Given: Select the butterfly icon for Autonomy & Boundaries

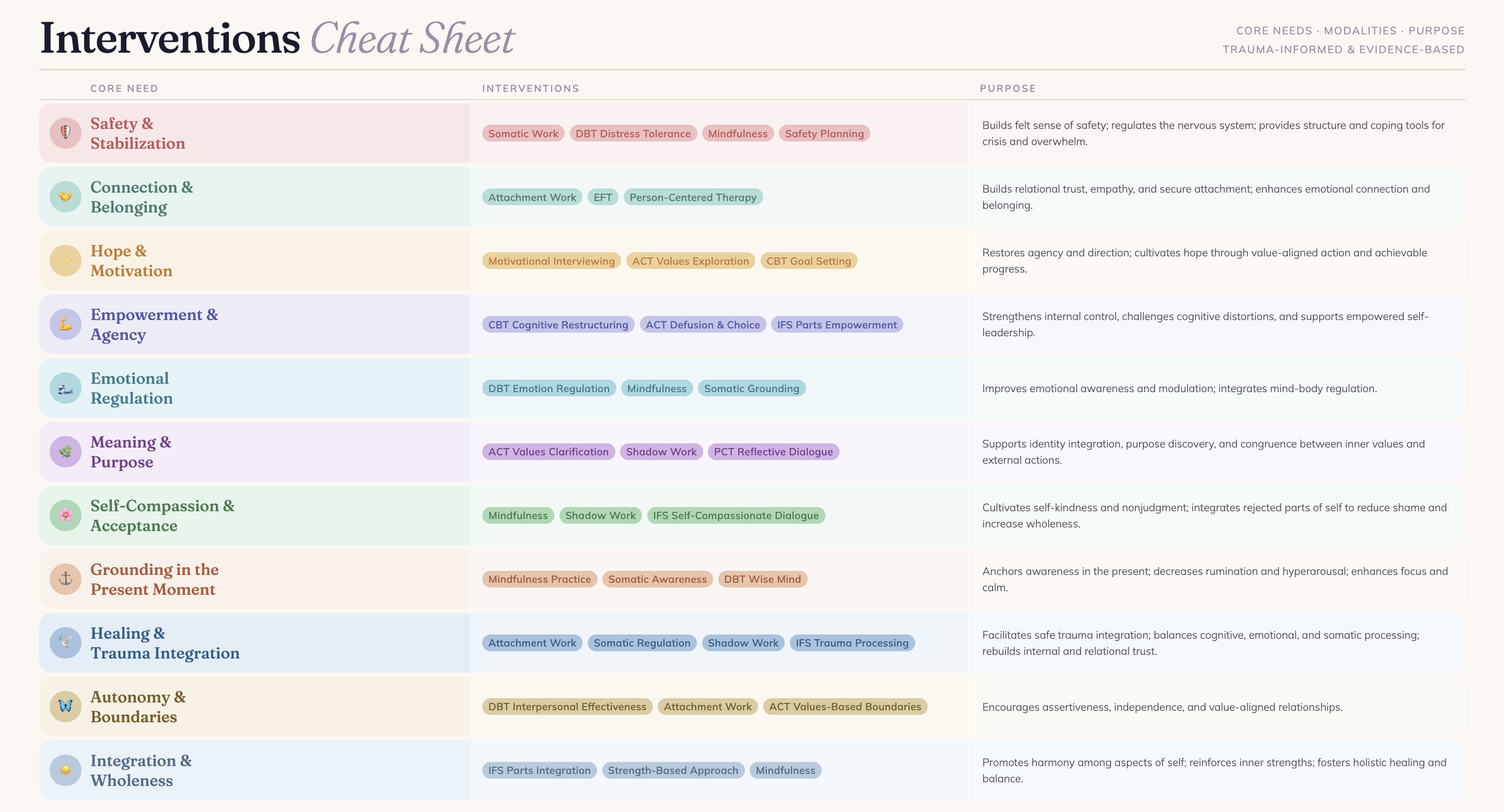Looking at the screenshot, I should [x=66, y=707].
